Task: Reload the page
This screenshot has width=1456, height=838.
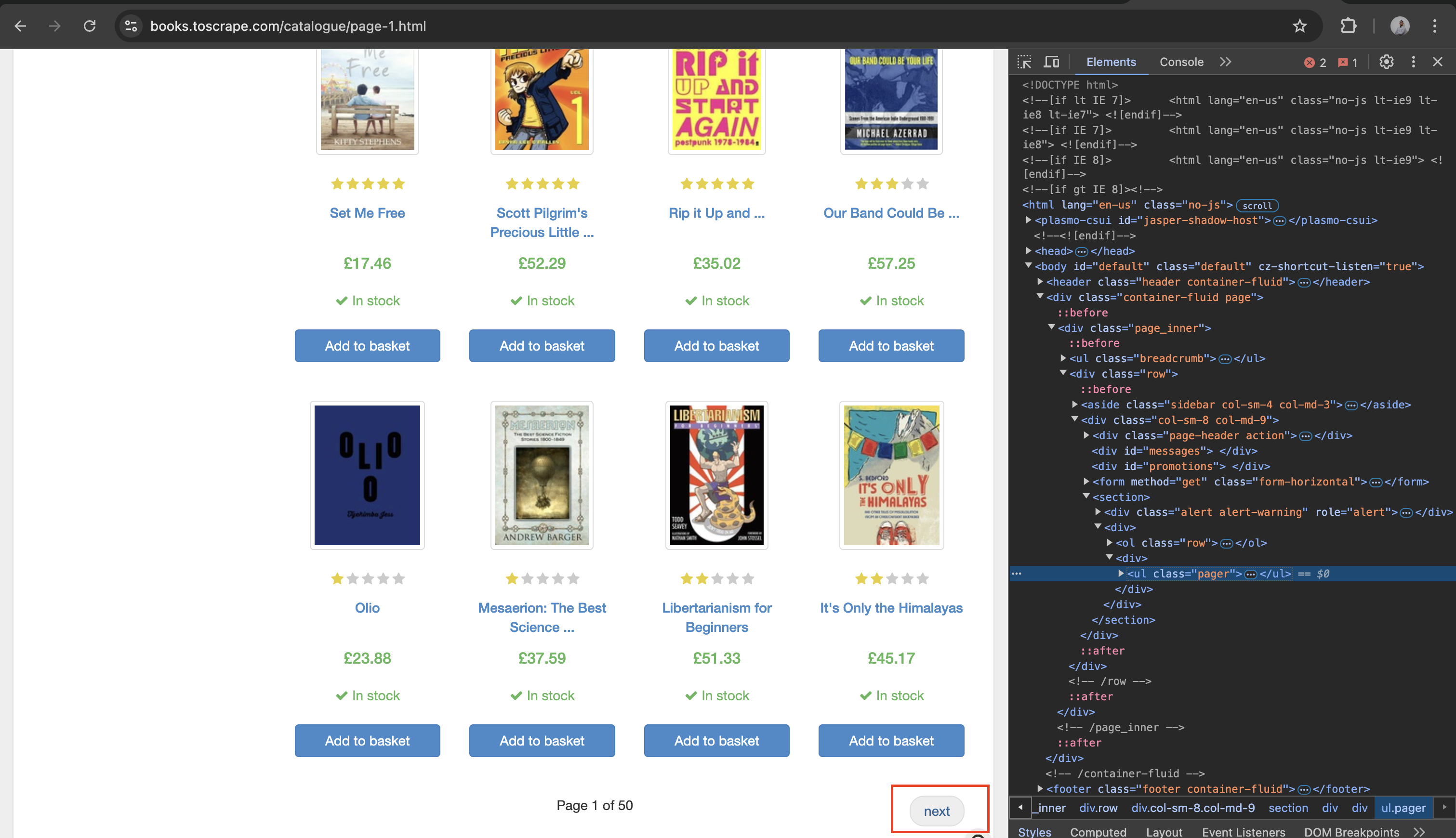Action: [x=90, y=26]
